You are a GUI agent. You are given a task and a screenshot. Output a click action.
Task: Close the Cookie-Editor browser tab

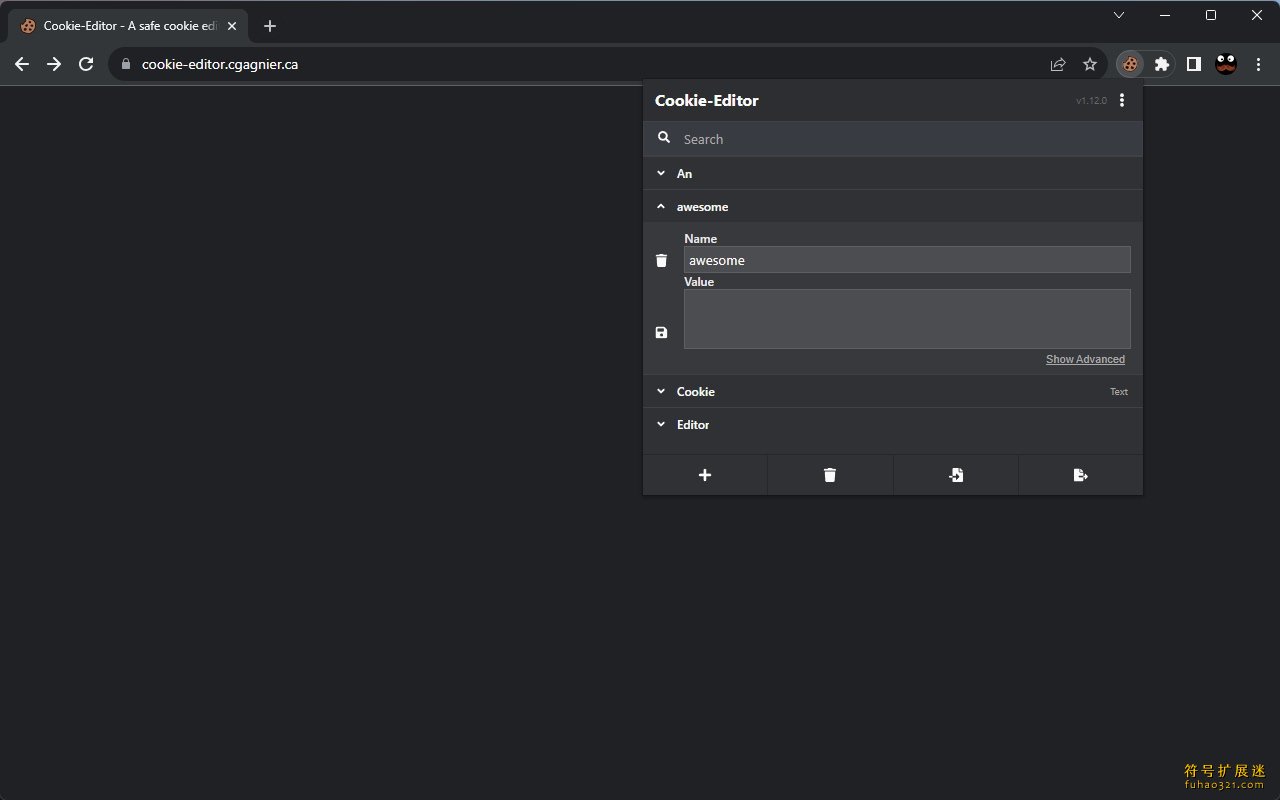click(x=232, y=26)
